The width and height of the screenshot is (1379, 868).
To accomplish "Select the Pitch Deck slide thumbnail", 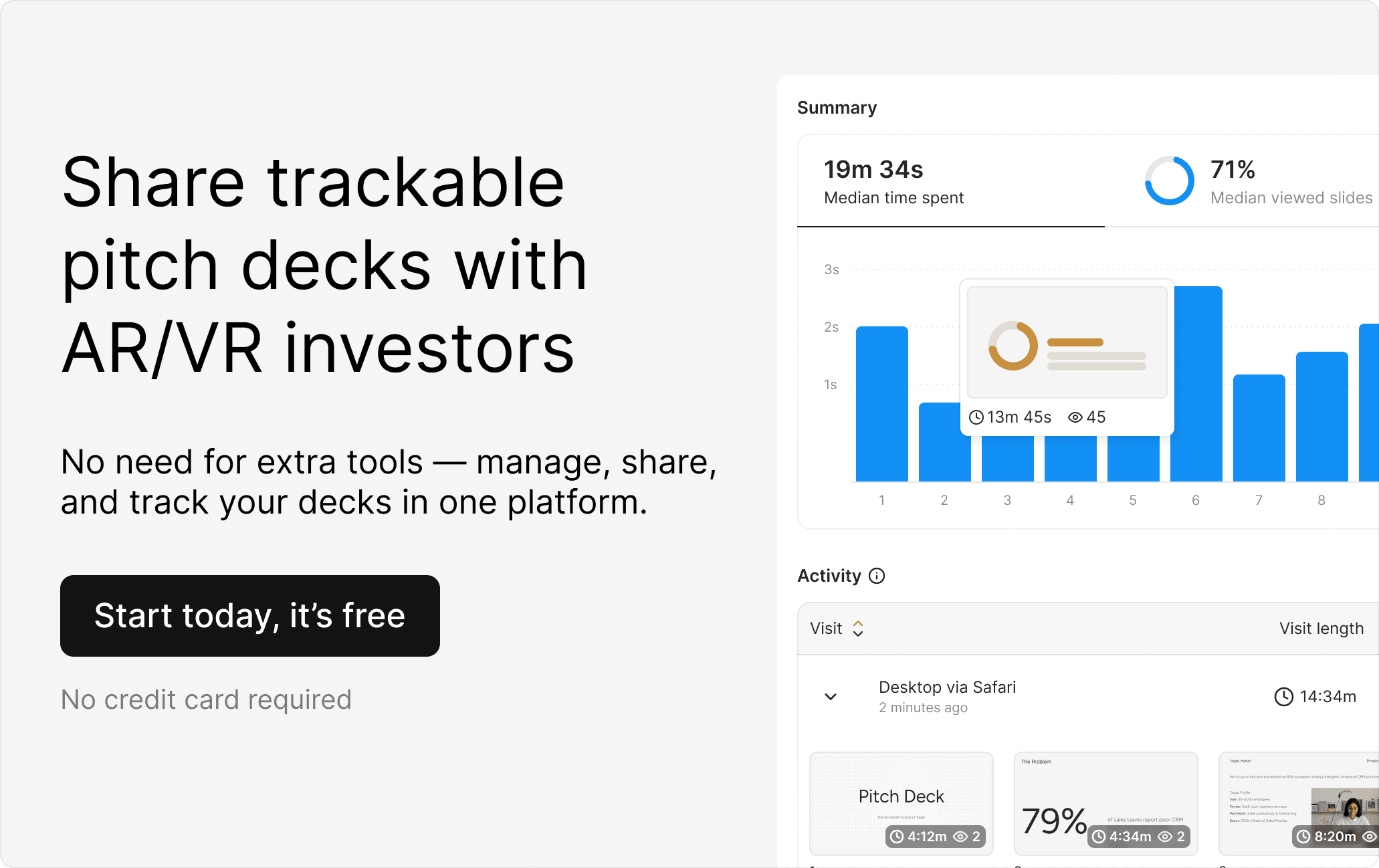I will pos(901,803).
